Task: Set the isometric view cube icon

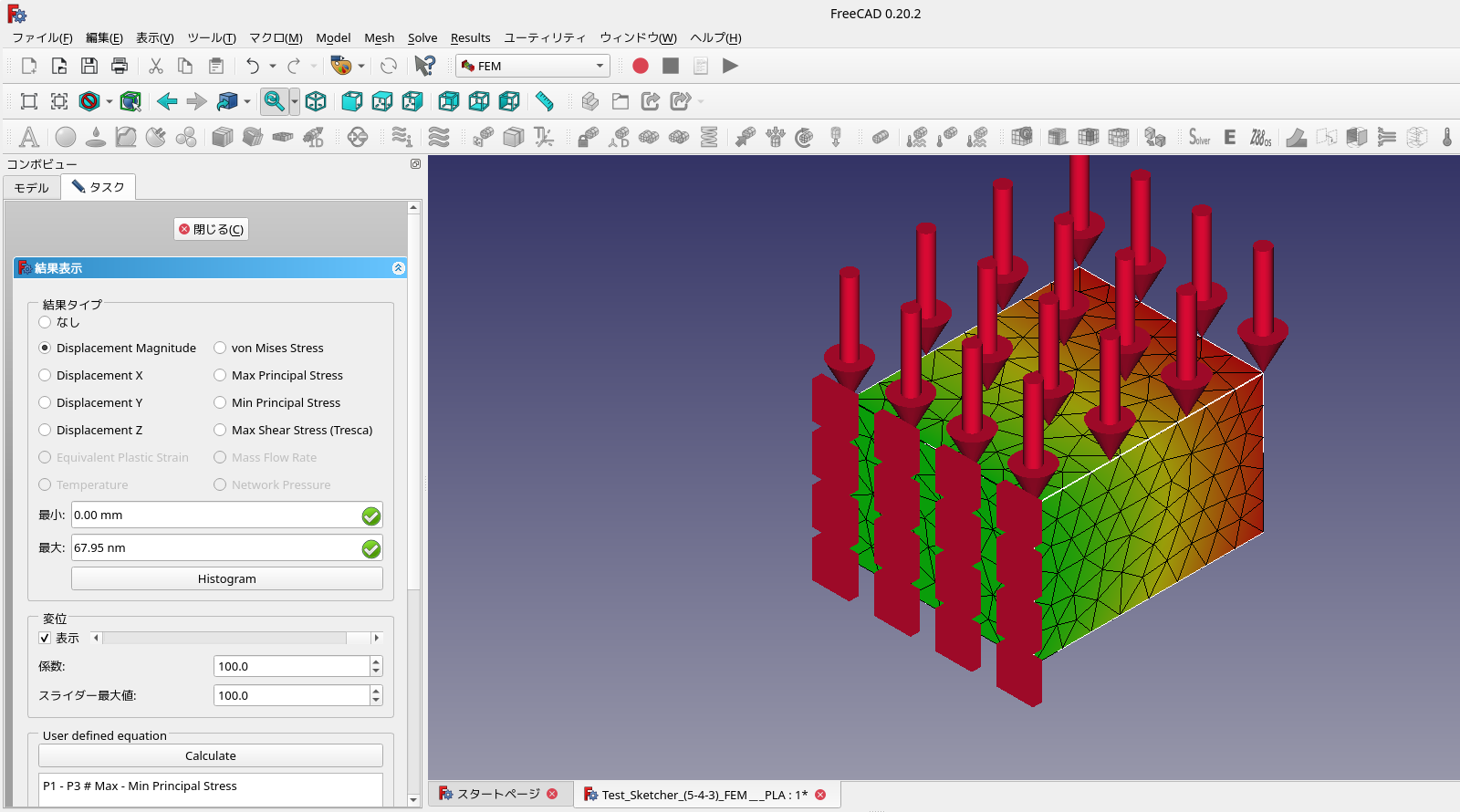Action: click(x=316, y=101)
